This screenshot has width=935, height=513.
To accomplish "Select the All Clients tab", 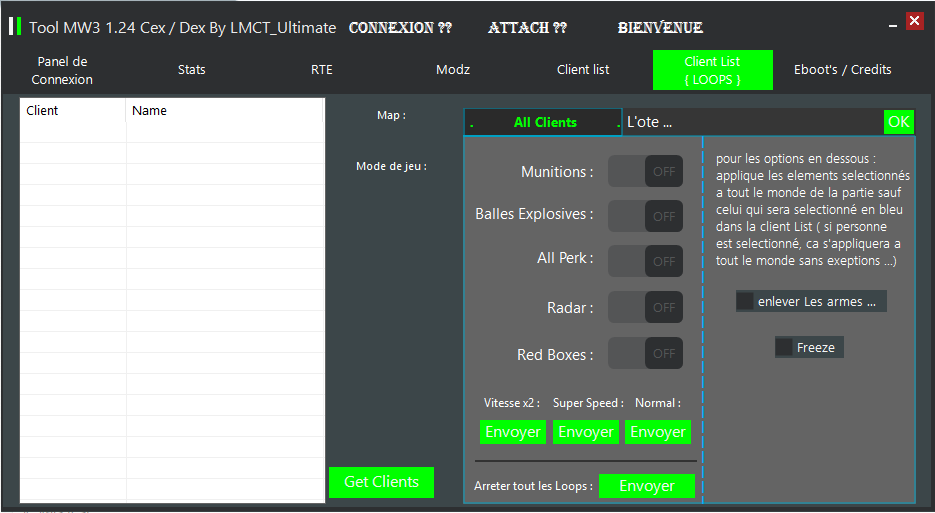I will point(543,122).
